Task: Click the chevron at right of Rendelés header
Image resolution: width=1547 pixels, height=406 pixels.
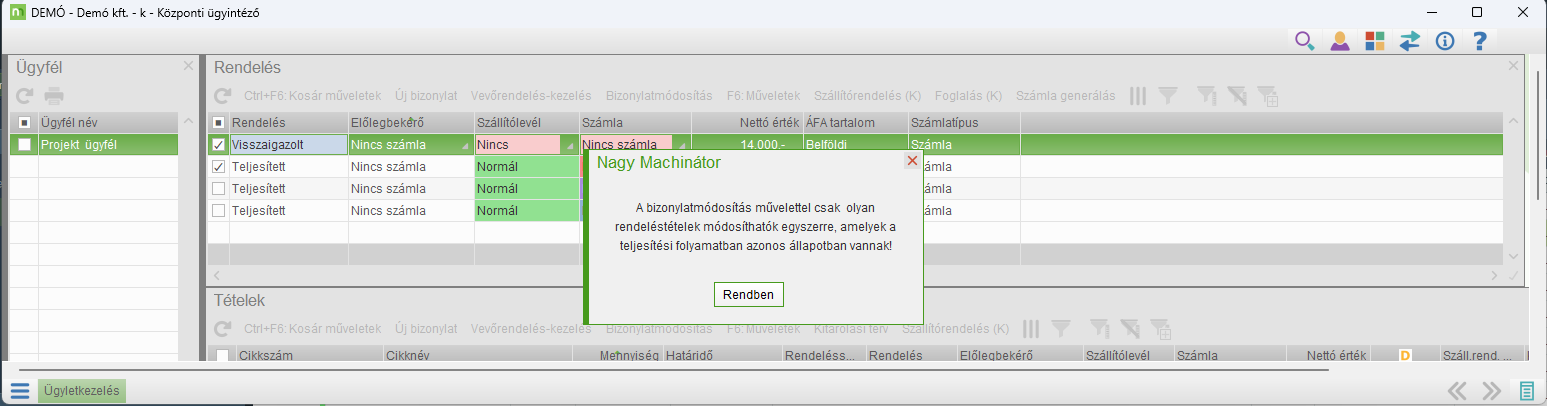Action: click(x=1513, y=122)
